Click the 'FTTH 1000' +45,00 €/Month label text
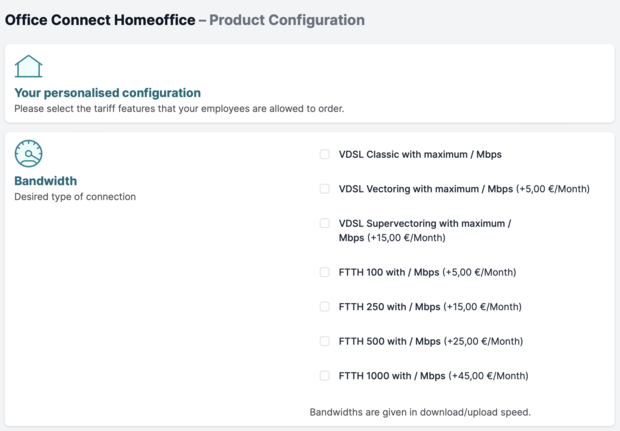 (433, 376)
